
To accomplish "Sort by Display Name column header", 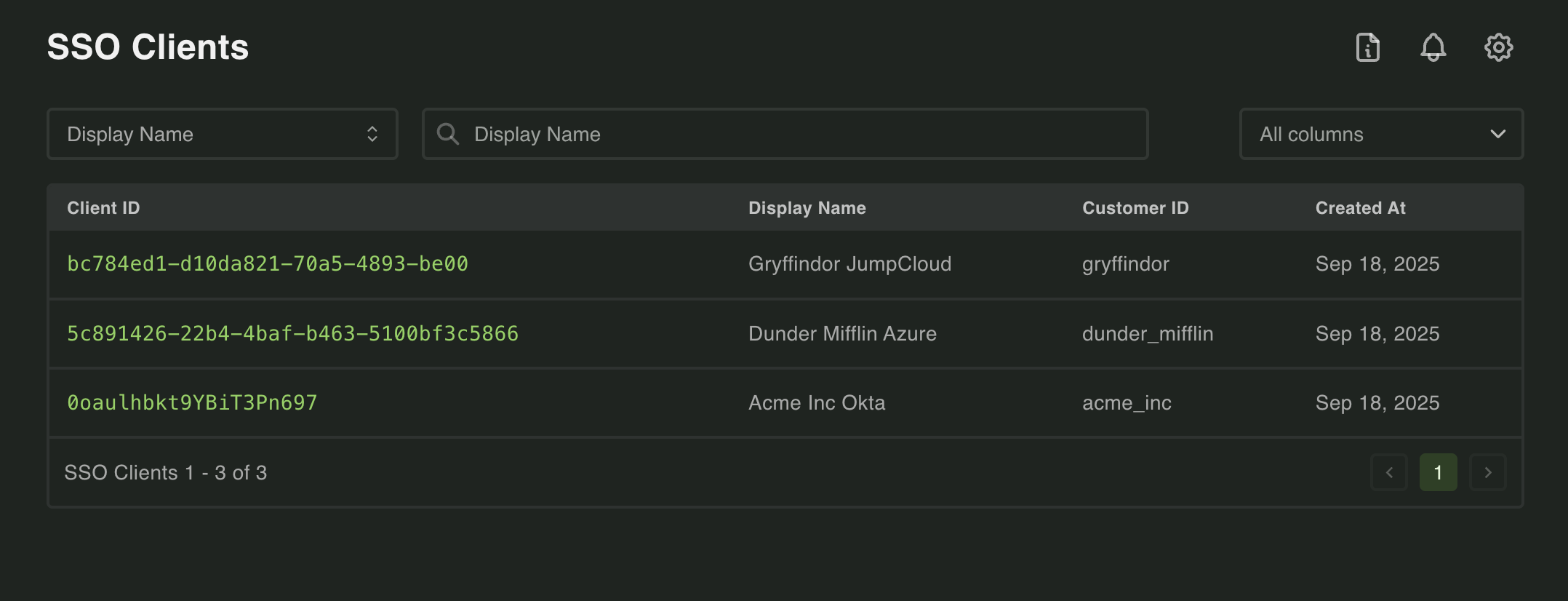I will 807,208.
